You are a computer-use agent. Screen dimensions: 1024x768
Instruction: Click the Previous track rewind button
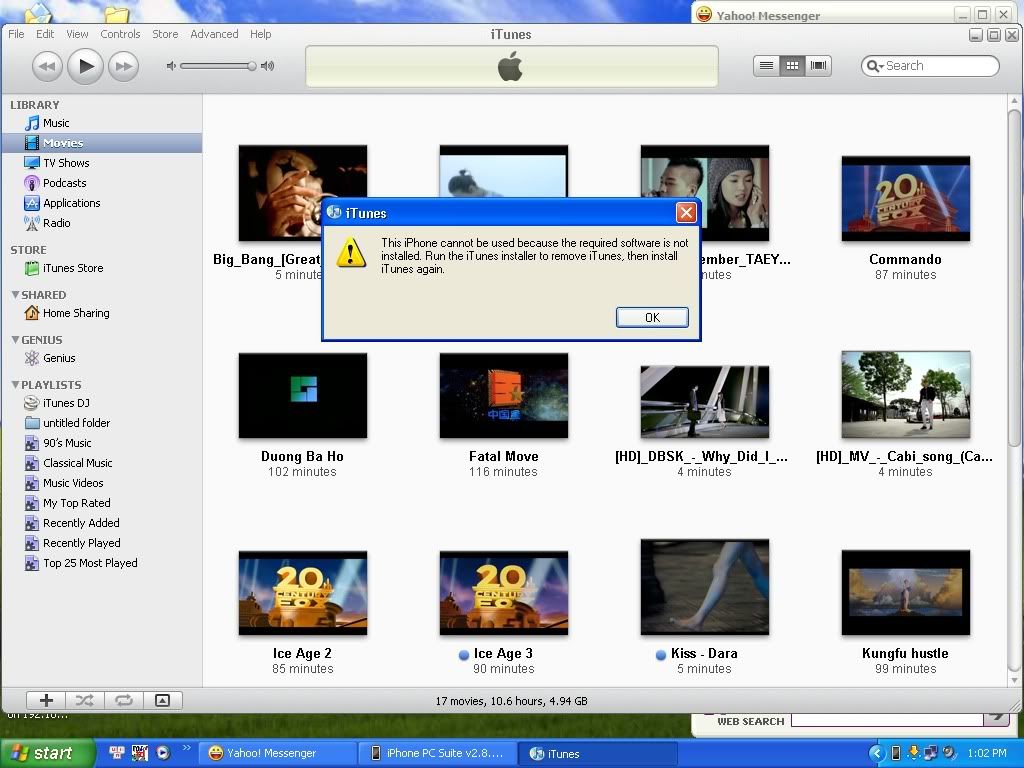click(47, 66)
